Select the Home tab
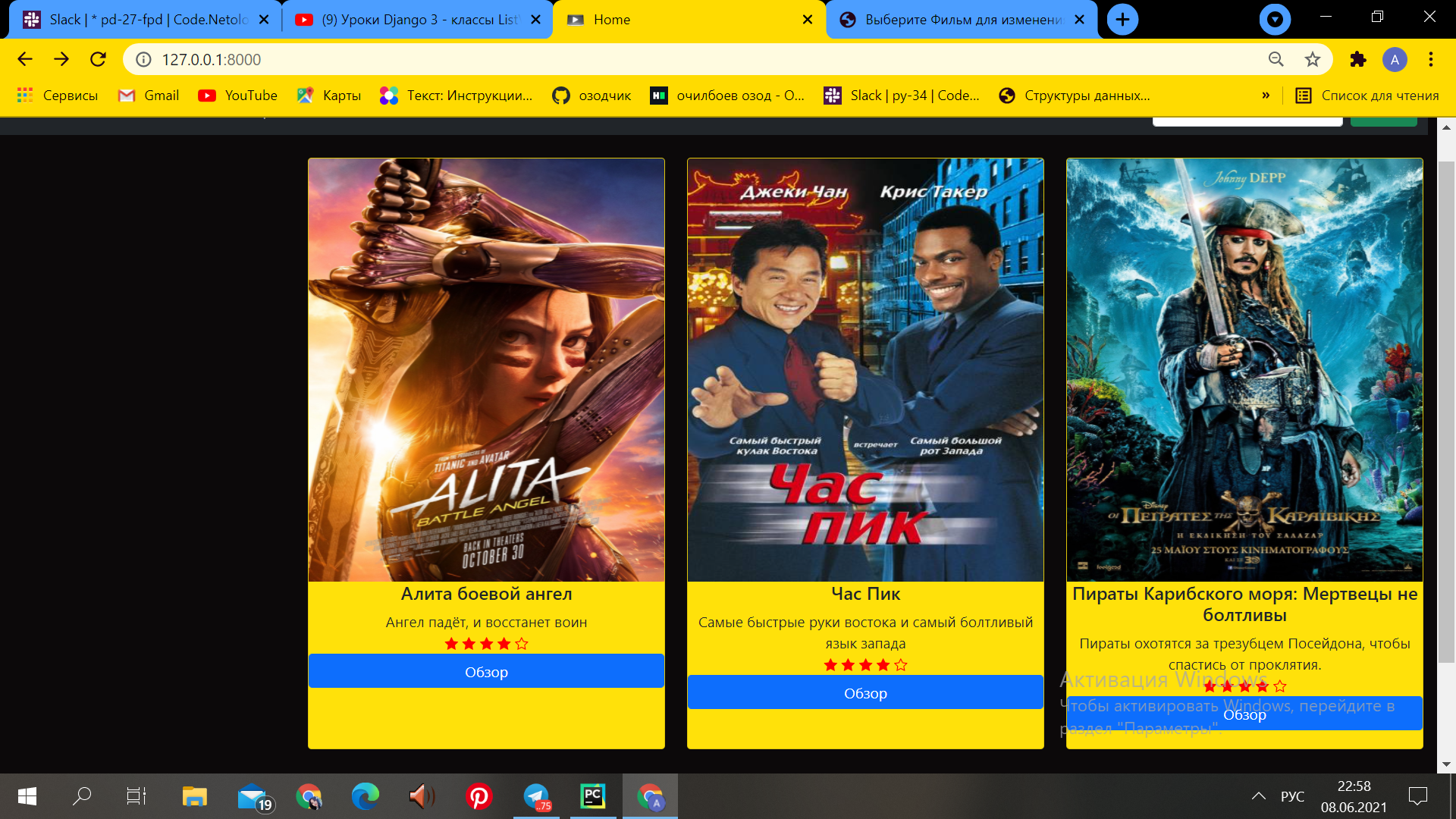This screenshot has width=1456, height=819. point(689,20)
